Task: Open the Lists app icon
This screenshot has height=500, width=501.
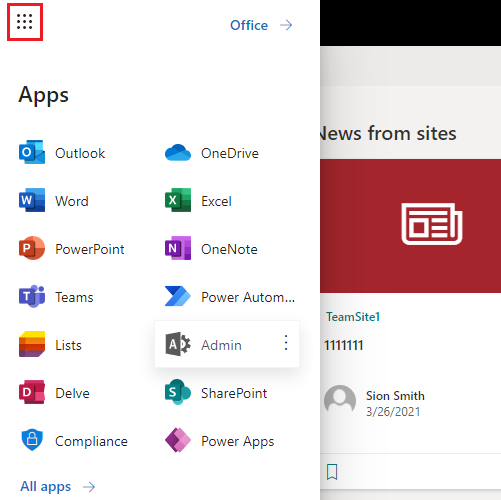Action: click(x=32, y=344)
